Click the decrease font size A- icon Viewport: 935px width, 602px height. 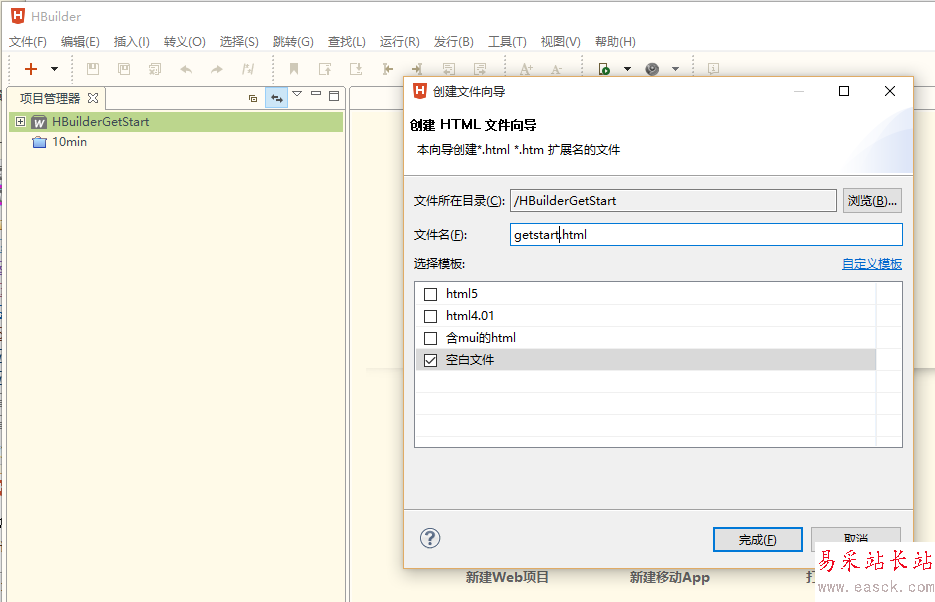point(557,70)
